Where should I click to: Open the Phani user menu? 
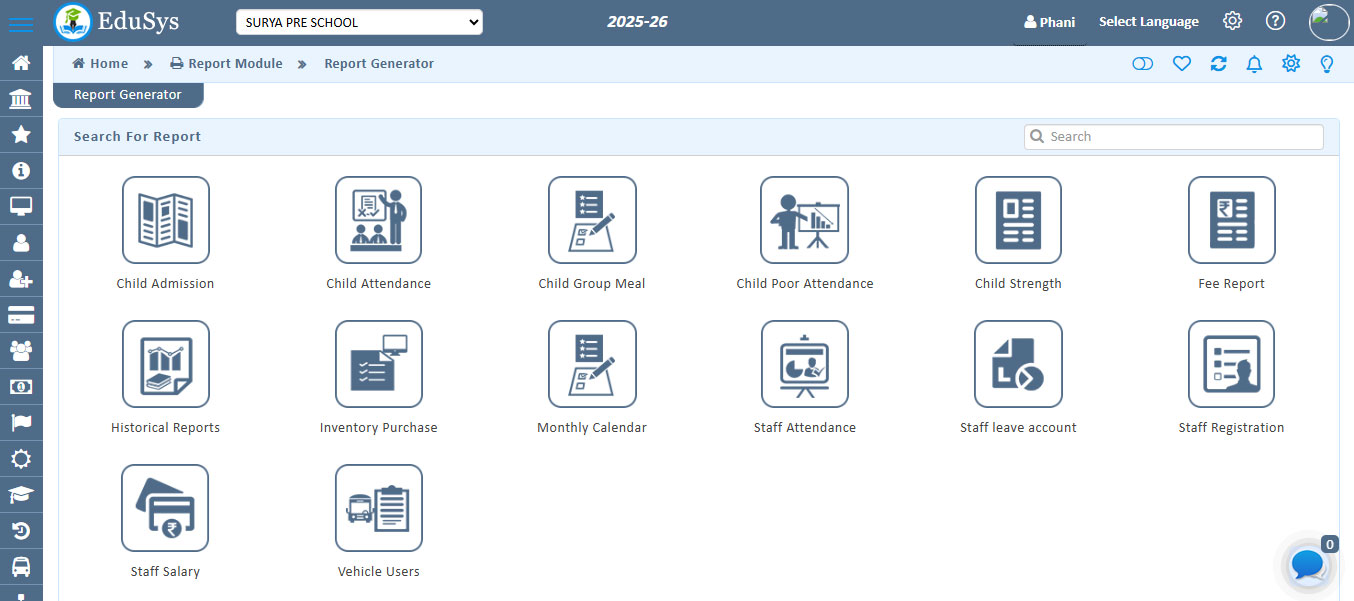[1049, 22]
